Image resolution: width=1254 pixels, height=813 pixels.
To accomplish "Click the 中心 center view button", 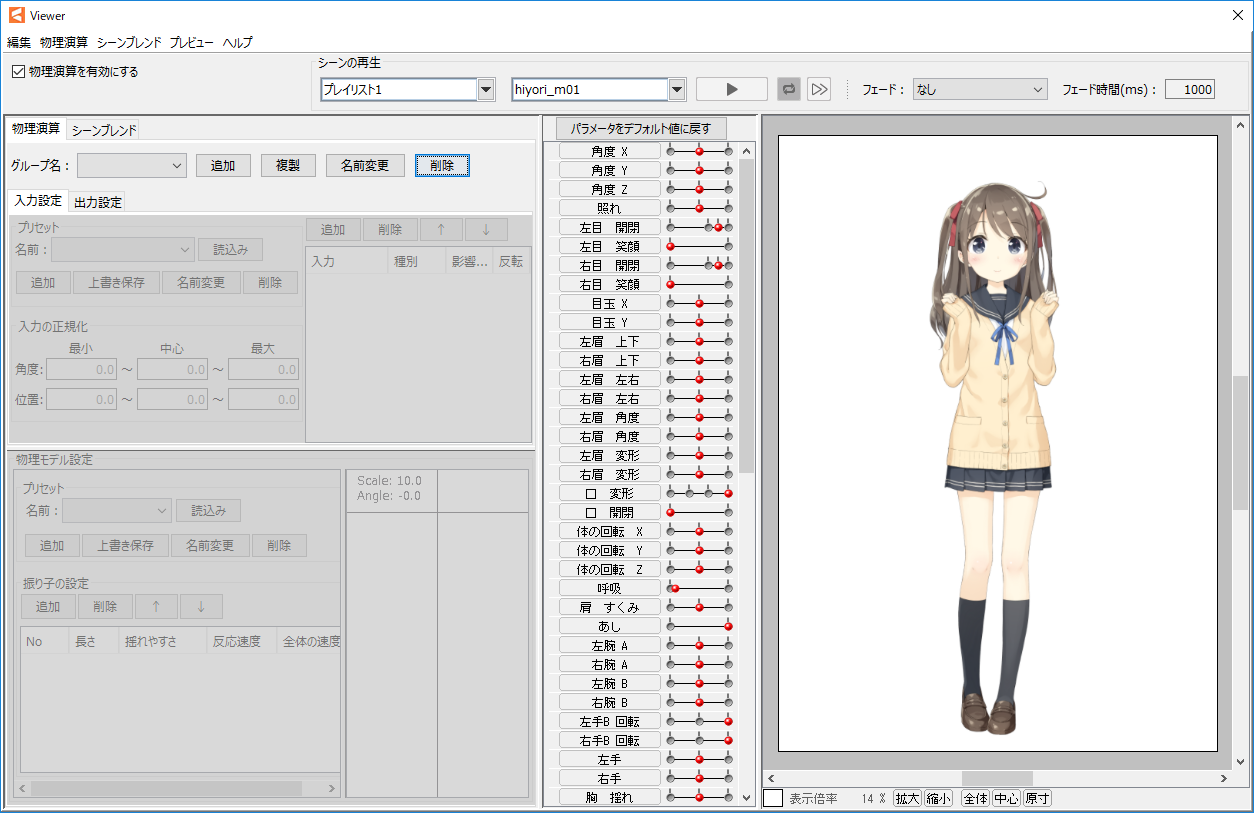I will pos(1007,798).
